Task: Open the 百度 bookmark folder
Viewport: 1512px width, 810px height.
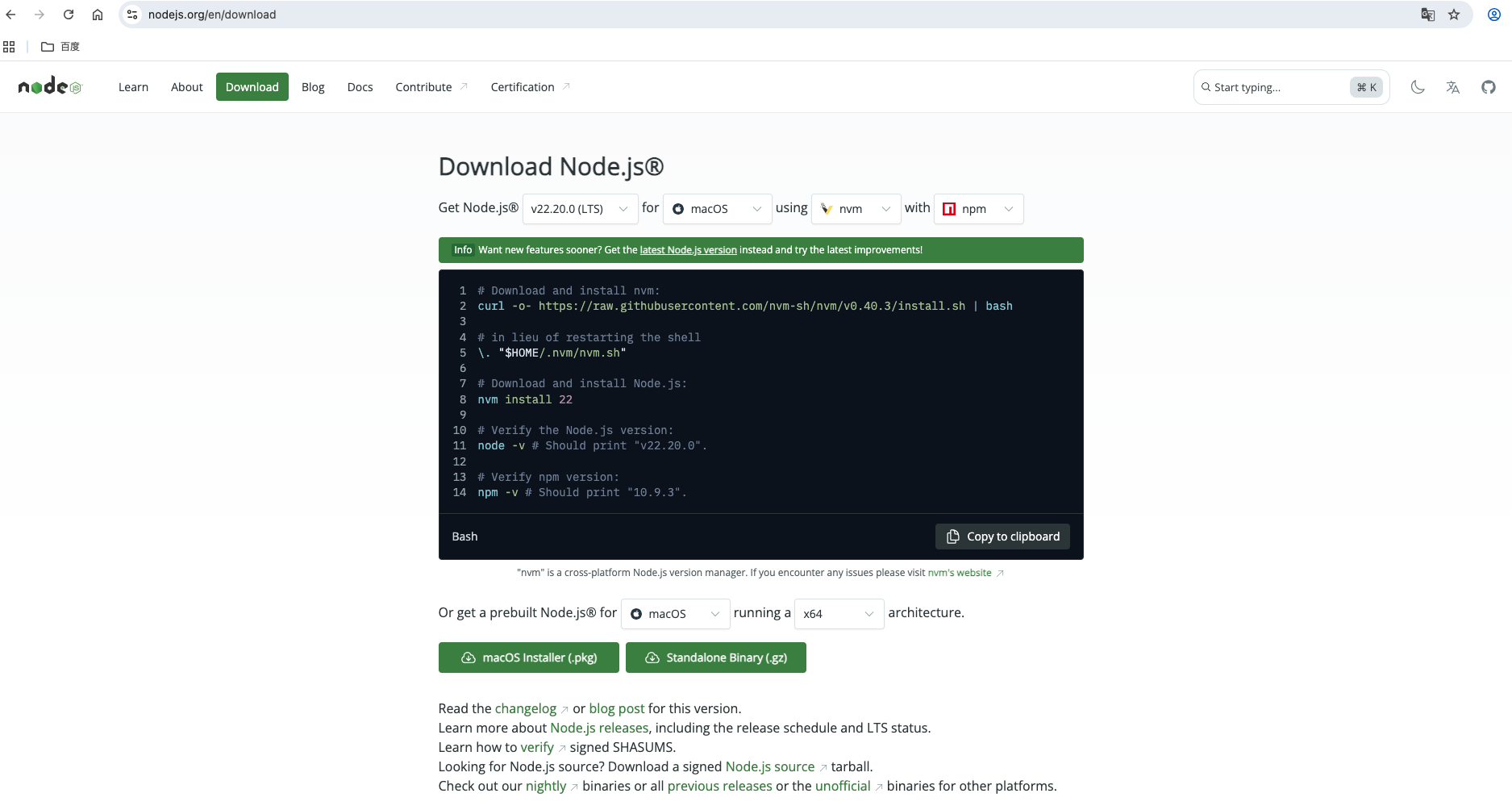Action: click(x=60, y=47)
